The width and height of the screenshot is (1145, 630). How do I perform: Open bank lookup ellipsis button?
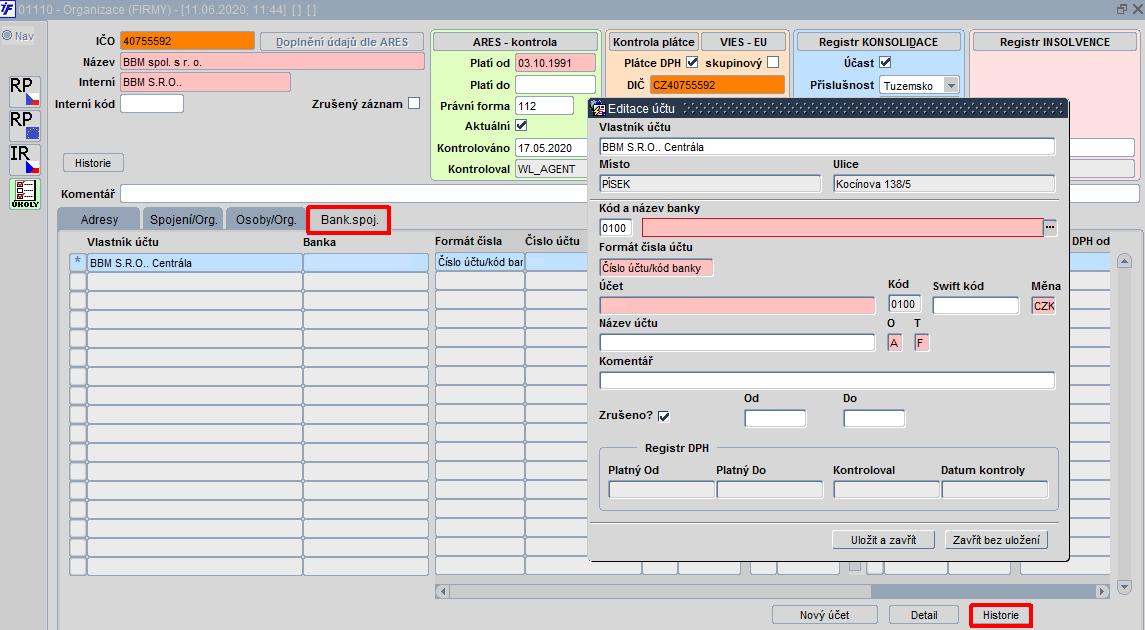[1050, 227]
